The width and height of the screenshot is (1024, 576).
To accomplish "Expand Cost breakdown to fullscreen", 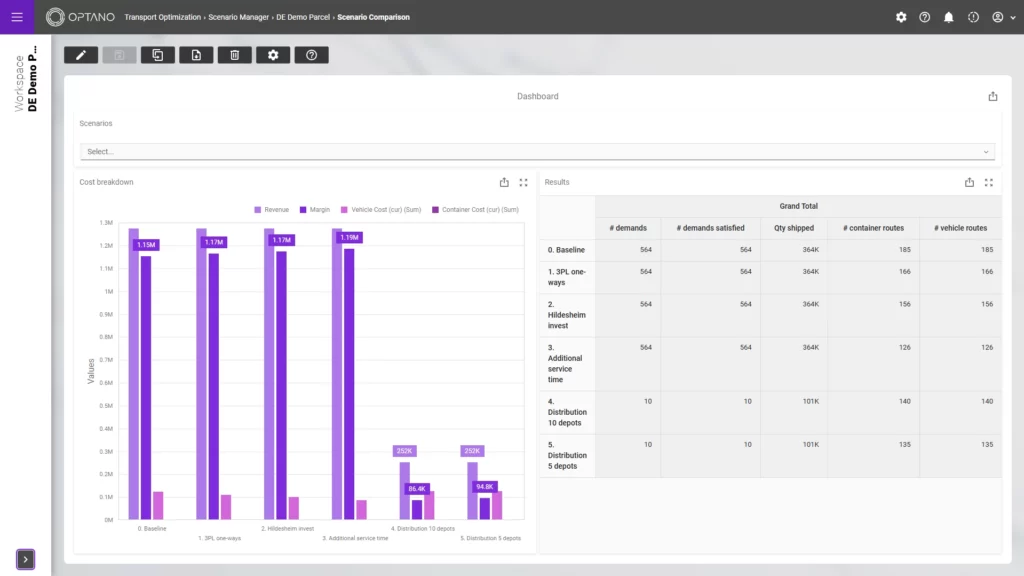I will click(523, 182).
